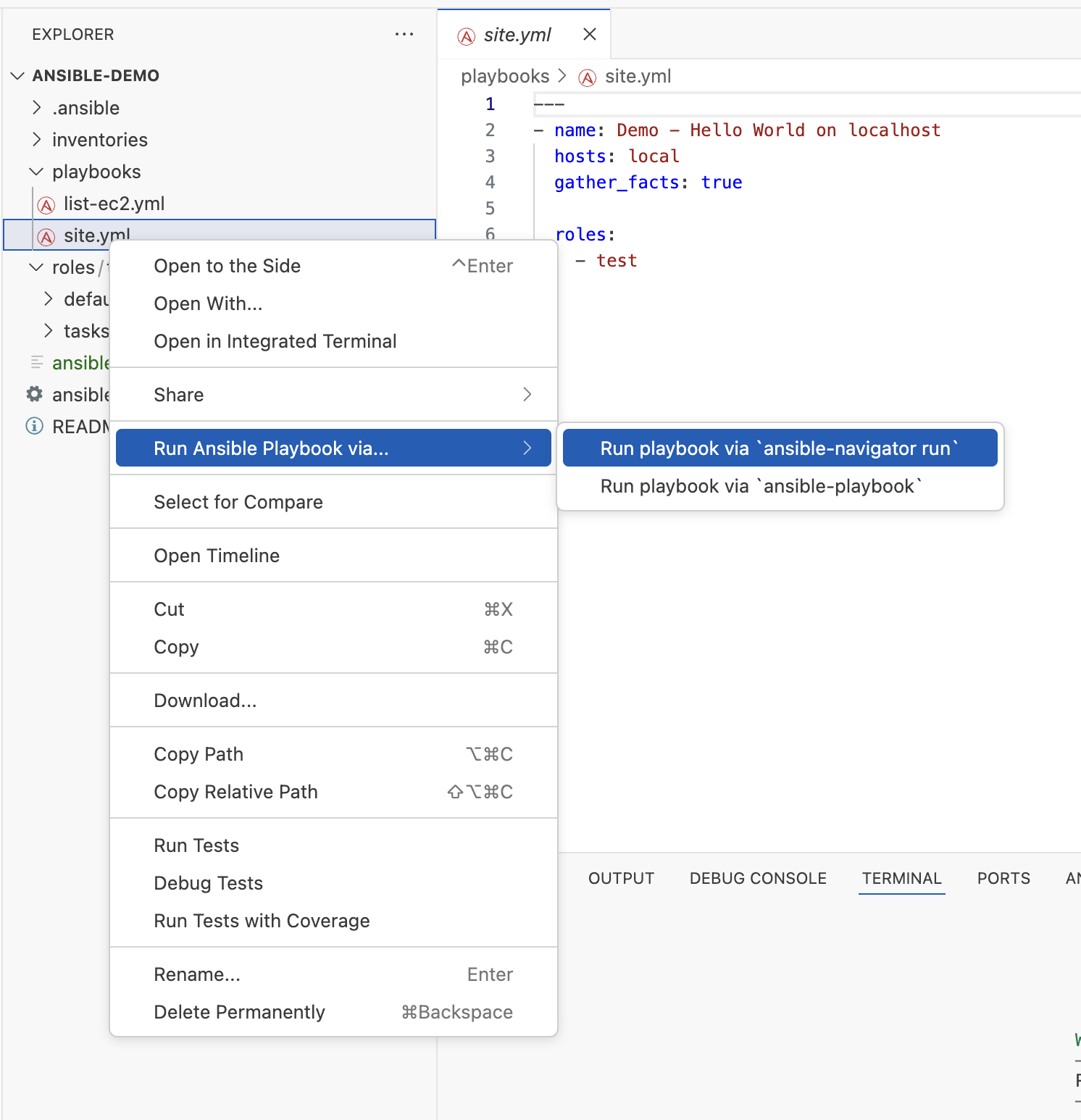
Task: Open the Run Ansible Playbook via submenu arrow
Action: 527,448
